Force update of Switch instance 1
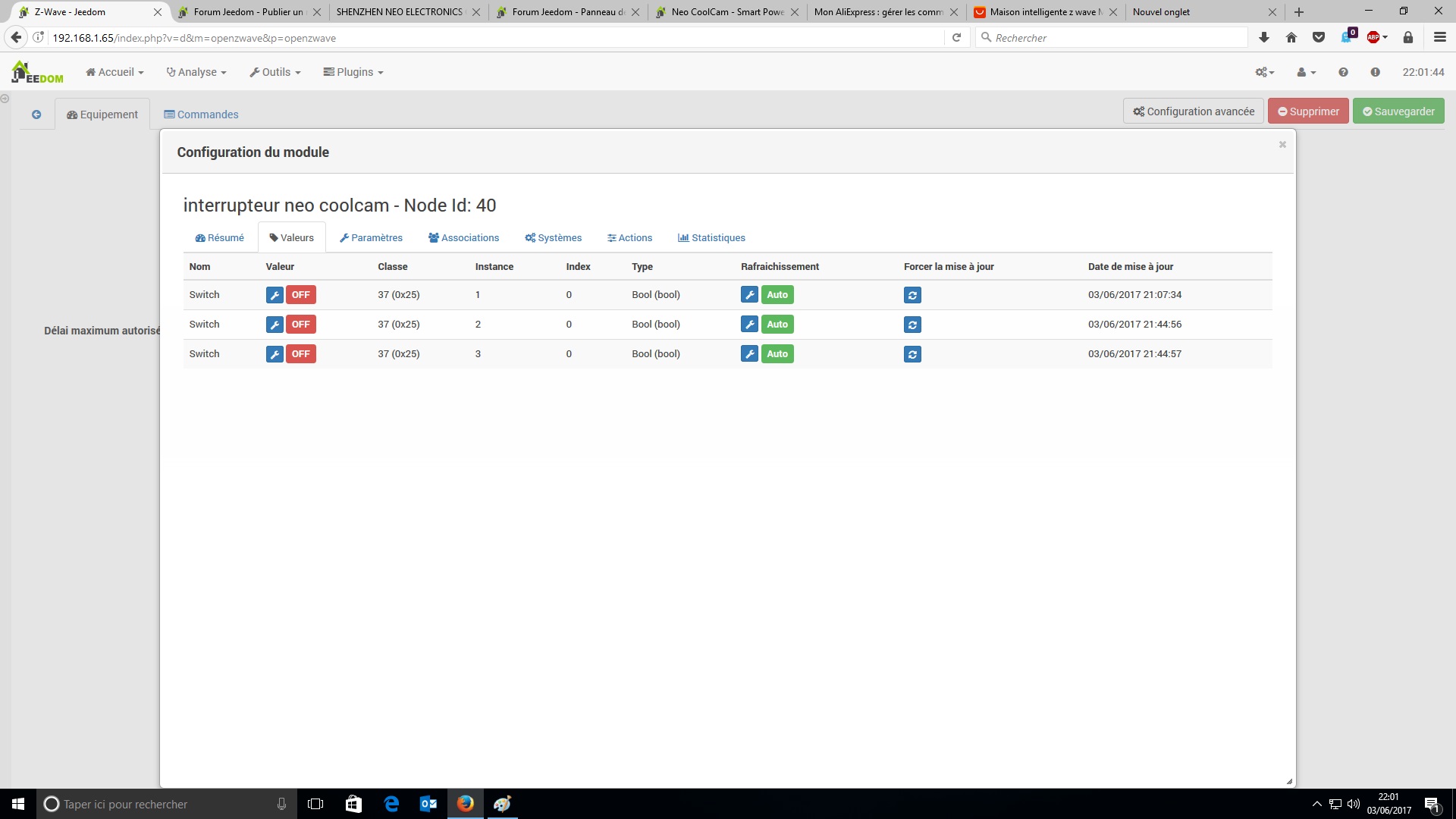 (912, 295)
